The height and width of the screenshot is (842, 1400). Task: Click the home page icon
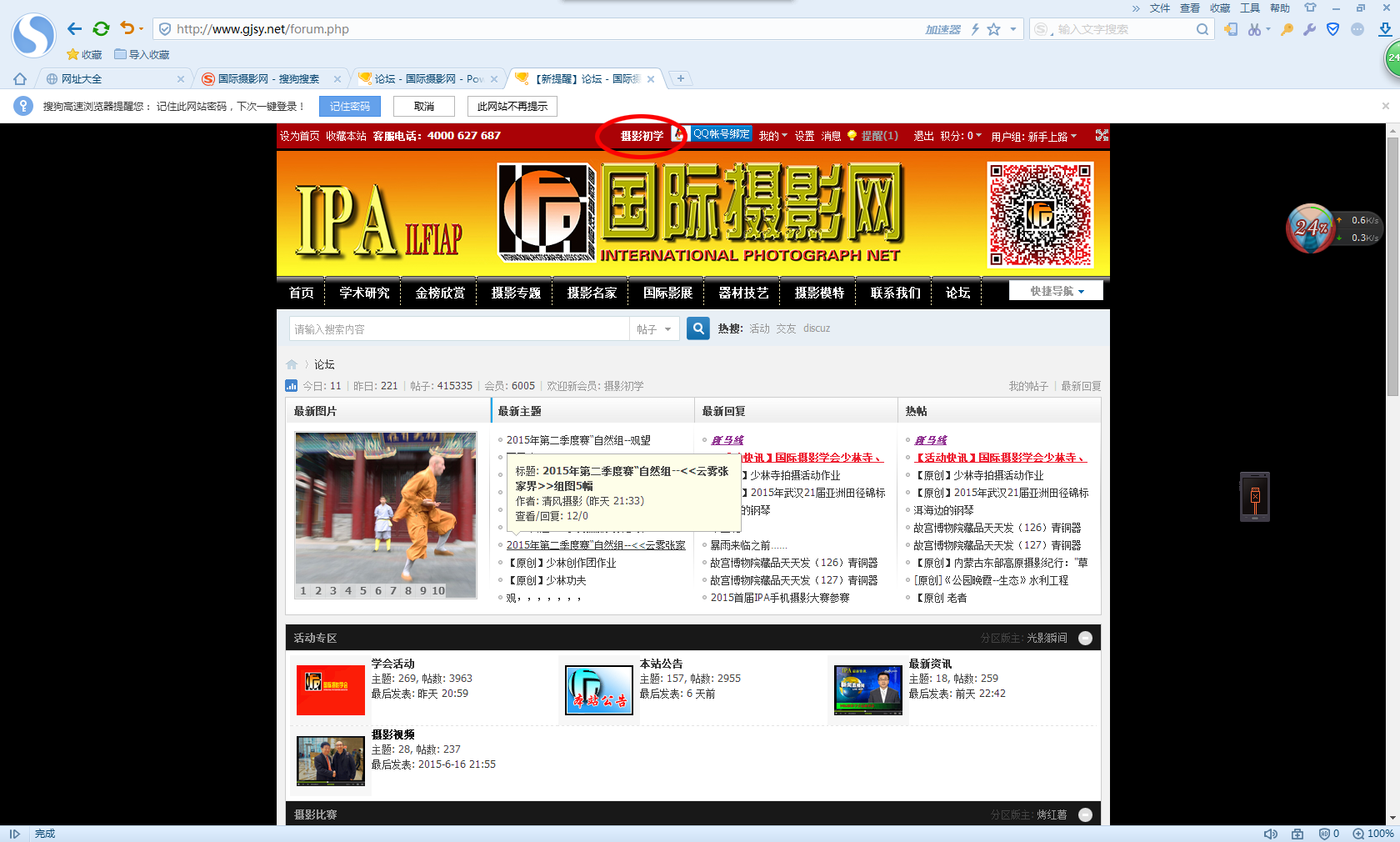coord(20,79)
